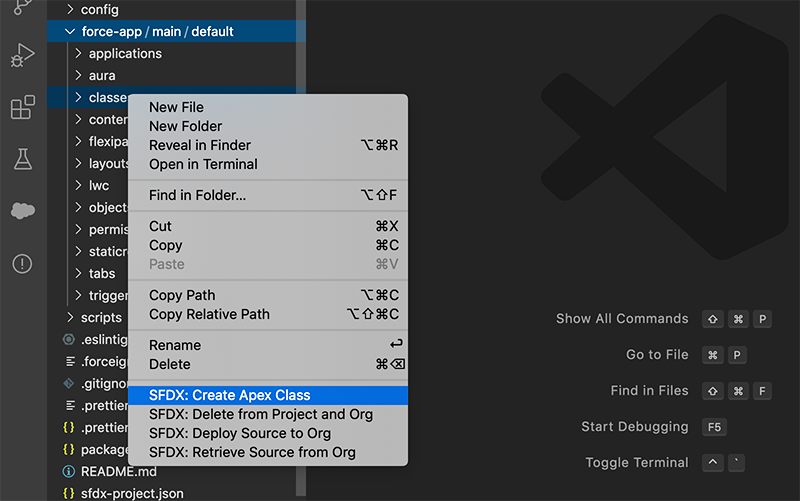Open the Salesforce cloud org browser icon
Viewport: 800px width, 501px height.
22,210
